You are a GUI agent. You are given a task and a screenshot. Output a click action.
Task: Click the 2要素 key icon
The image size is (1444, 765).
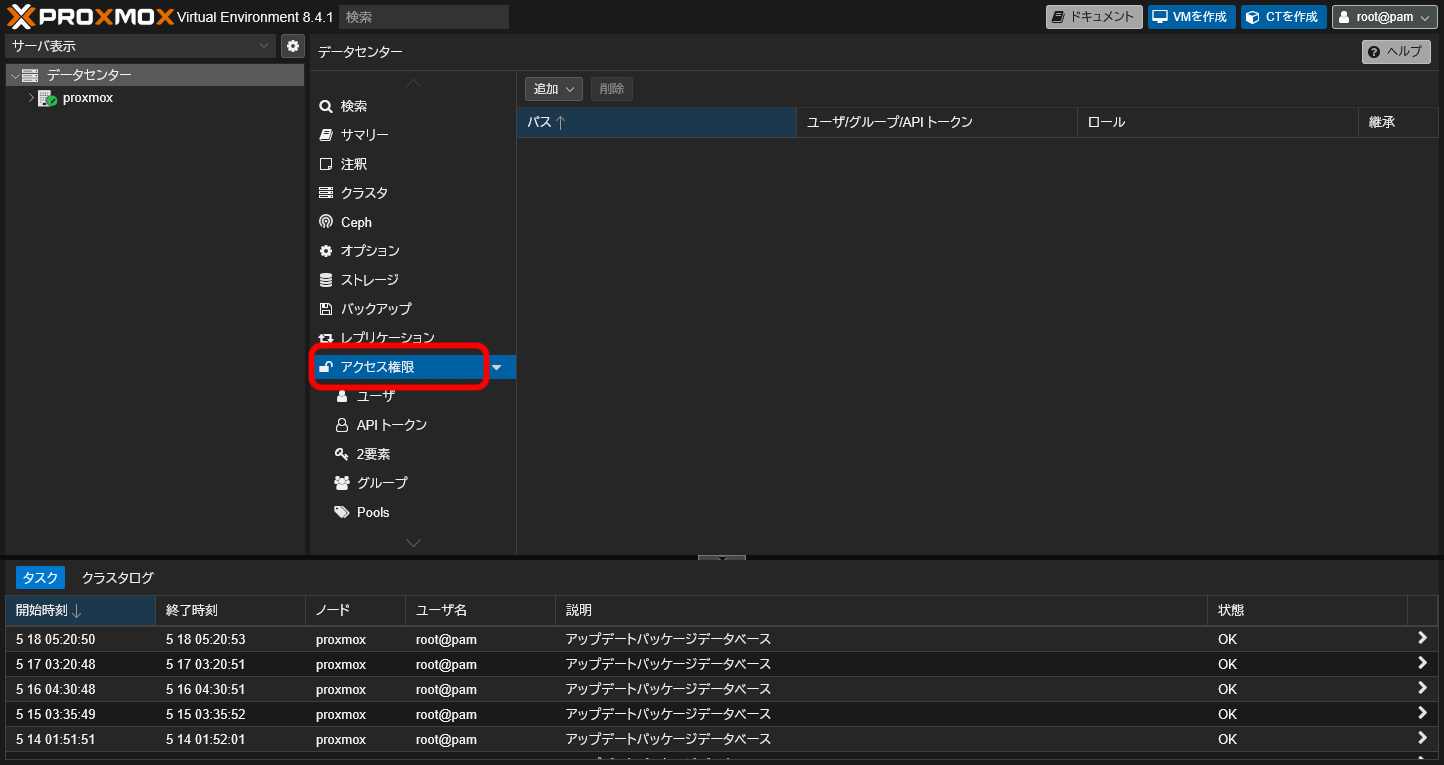(x=342, y=454)
